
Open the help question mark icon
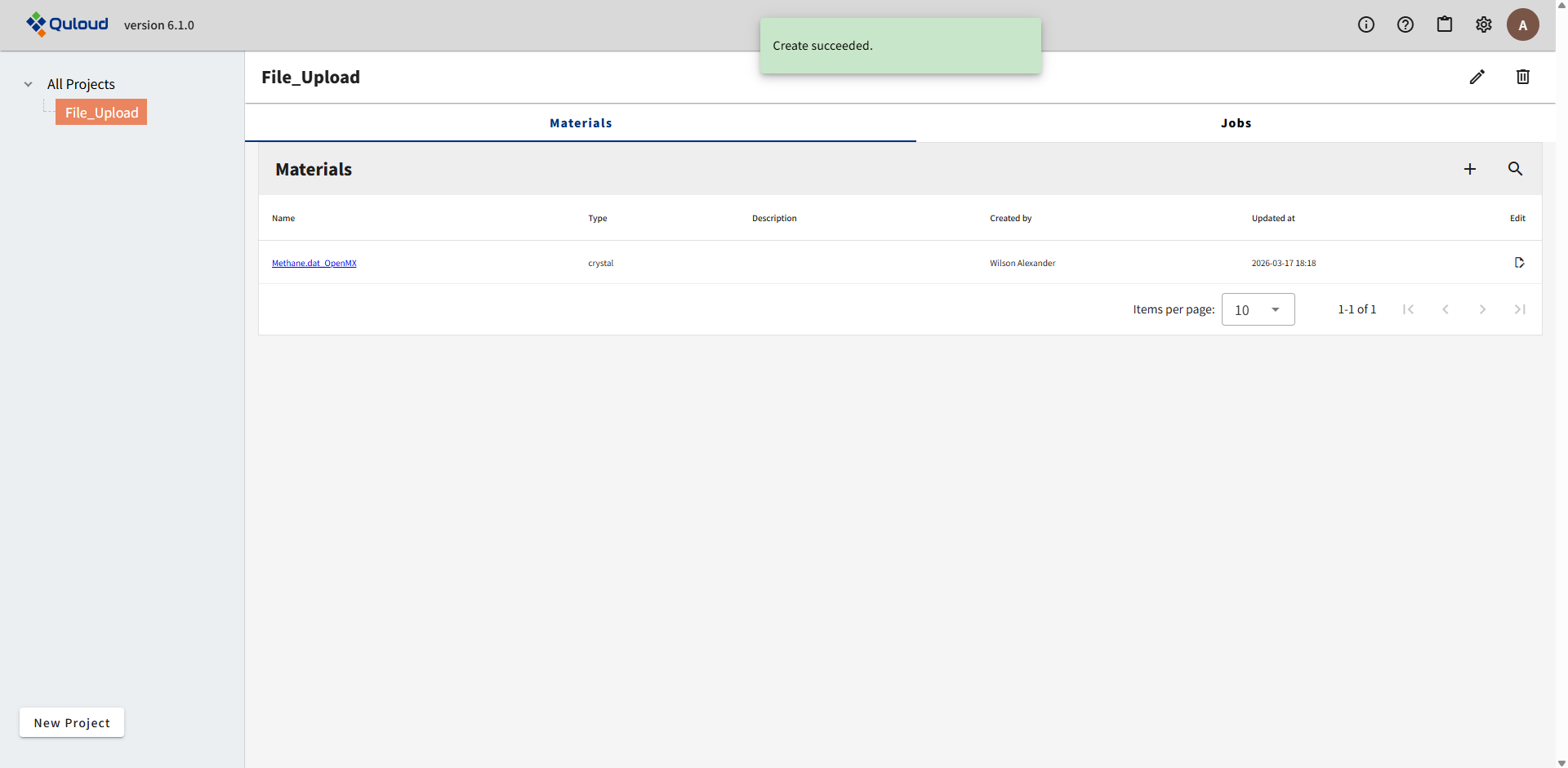point(1405,24)
